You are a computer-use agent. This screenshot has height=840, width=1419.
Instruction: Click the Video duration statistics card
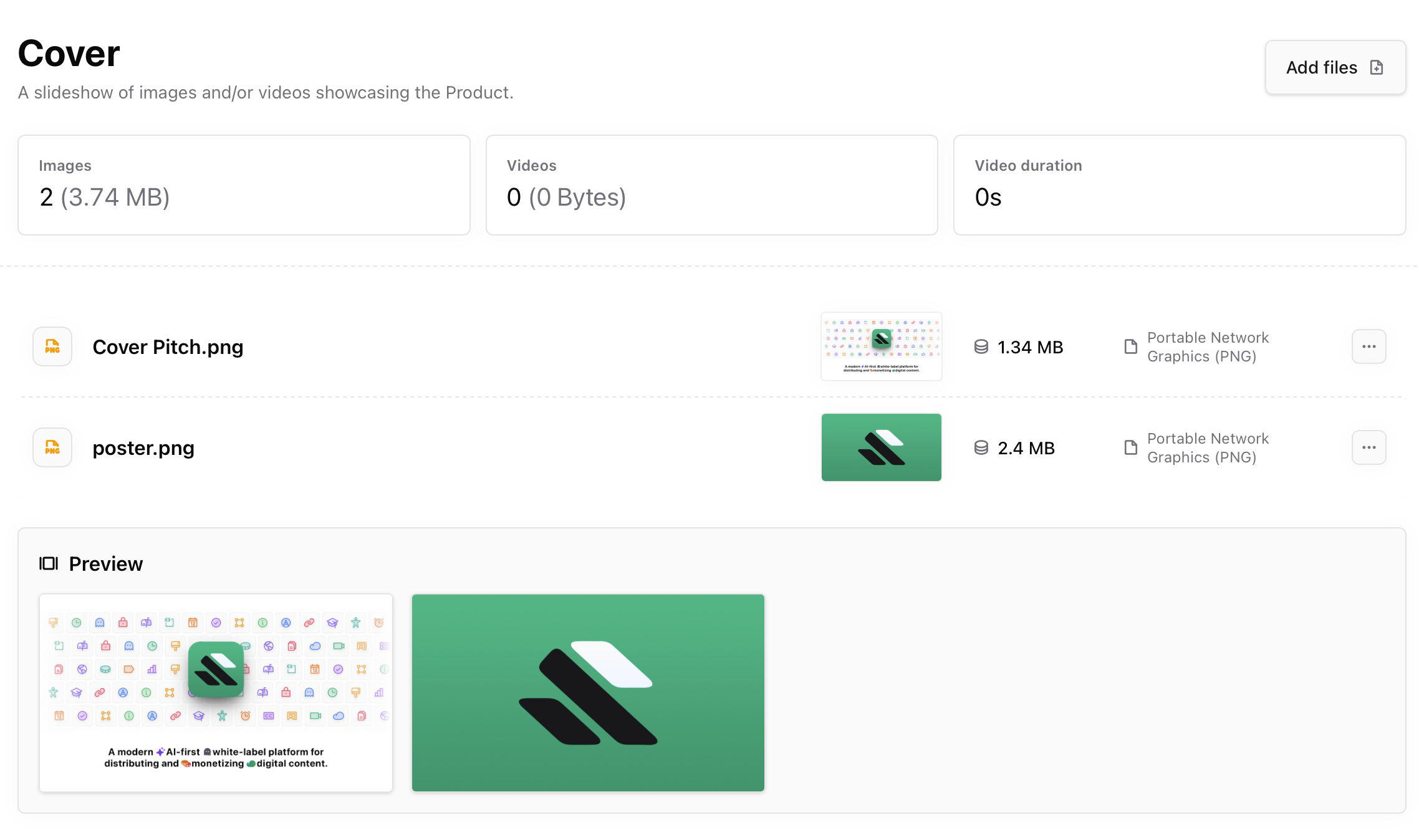1179,184
